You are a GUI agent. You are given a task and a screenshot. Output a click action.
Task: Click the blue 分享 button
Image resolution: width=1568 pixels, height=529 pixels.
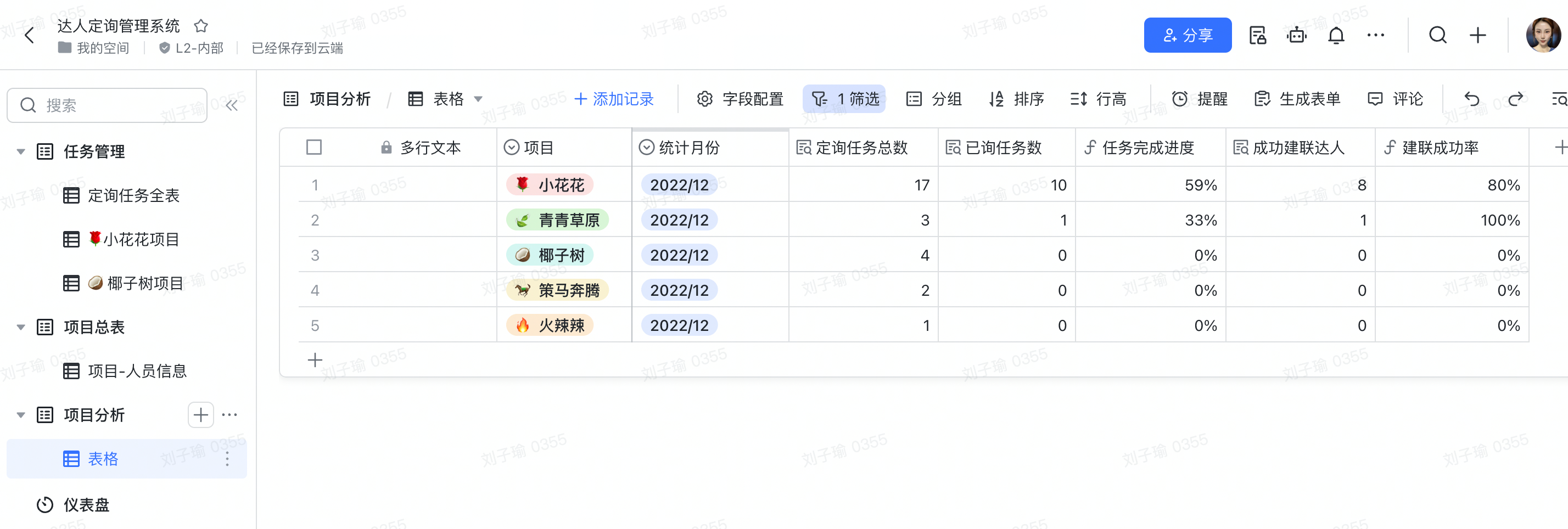click(x=1187, y=35)
